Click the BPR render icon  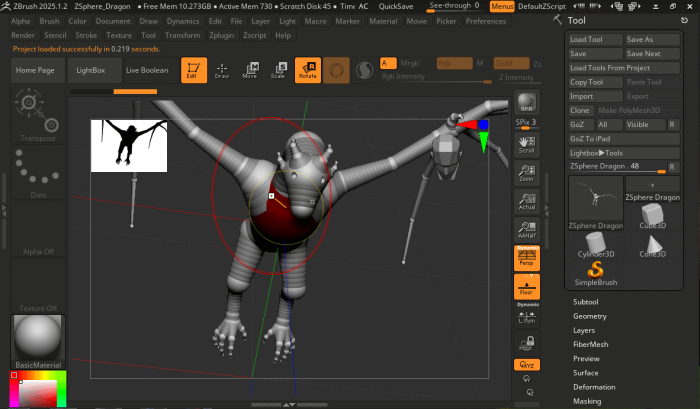pyautogui.click(x=526, y=105)
